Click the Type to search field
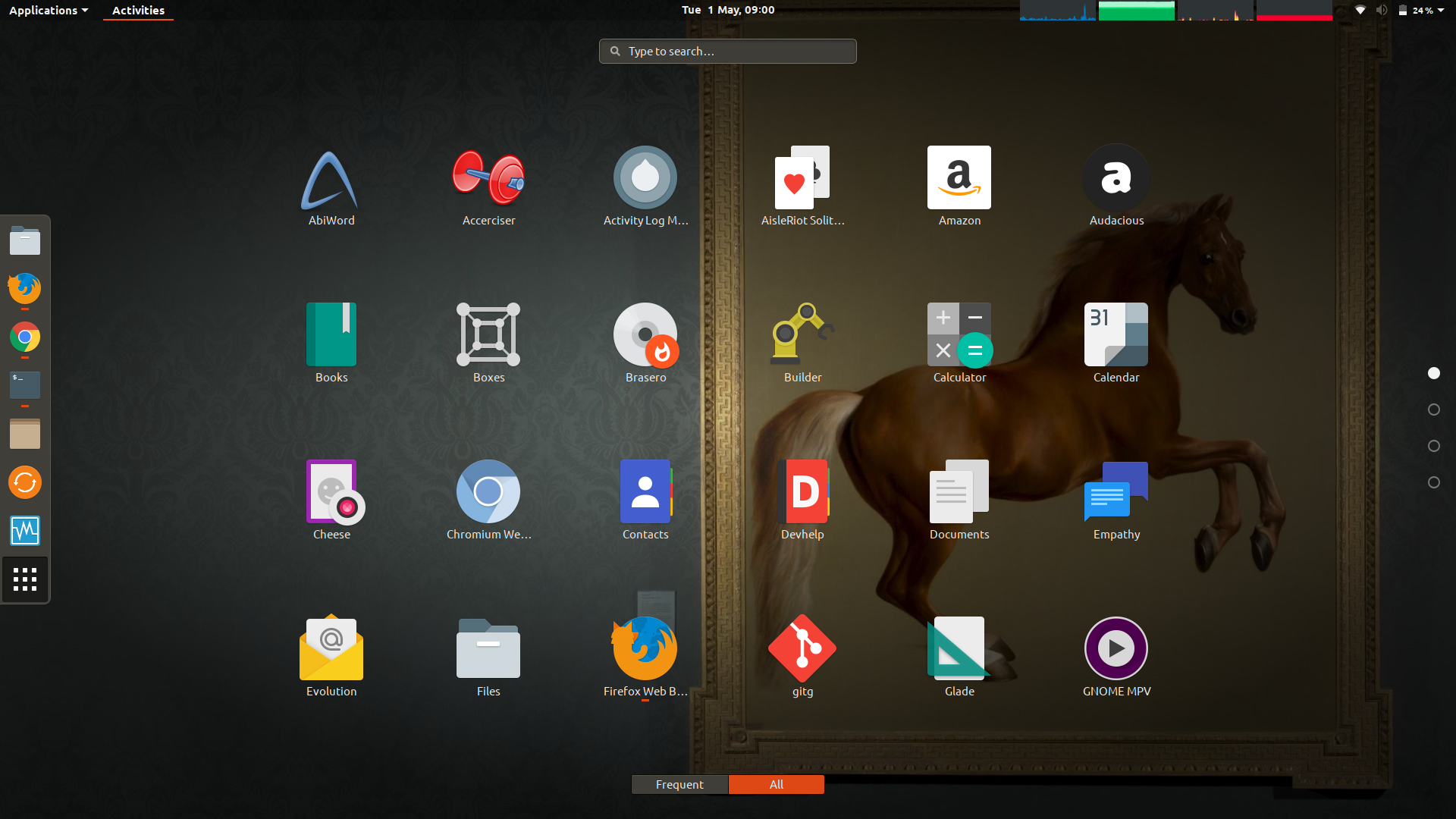This screenshot has width=1456, height=819. pyautogui.click(x=728, y=51)
